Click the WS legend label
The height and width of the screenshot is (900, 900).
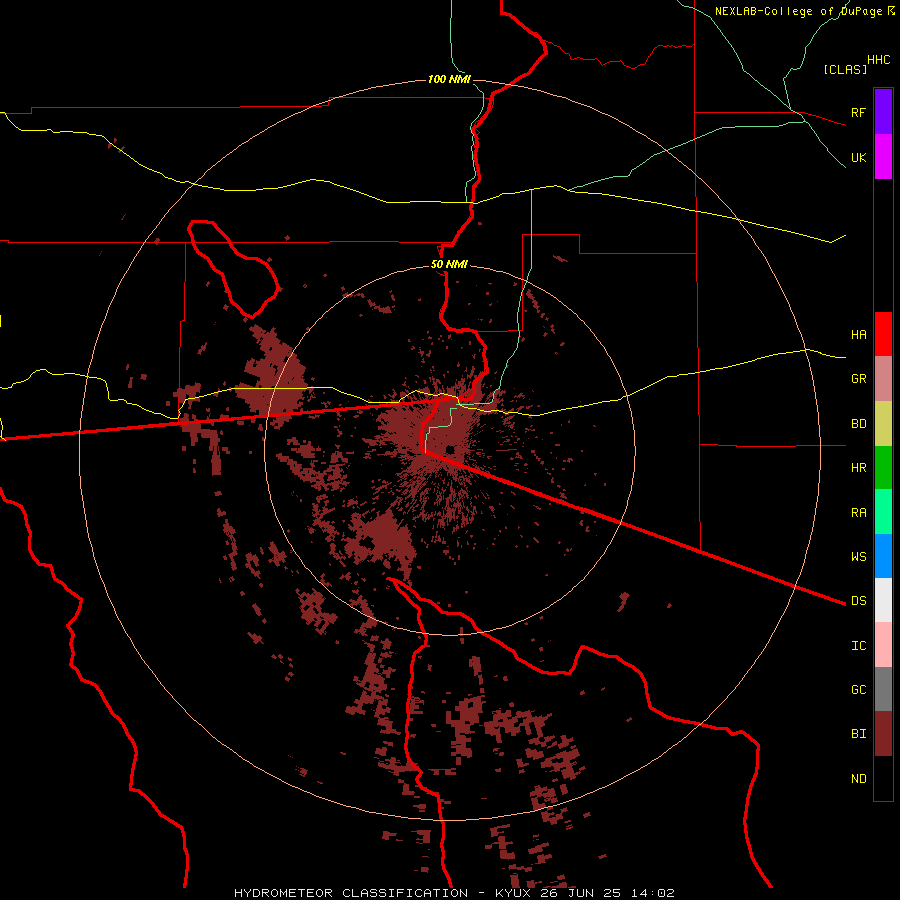click(858, 556)
